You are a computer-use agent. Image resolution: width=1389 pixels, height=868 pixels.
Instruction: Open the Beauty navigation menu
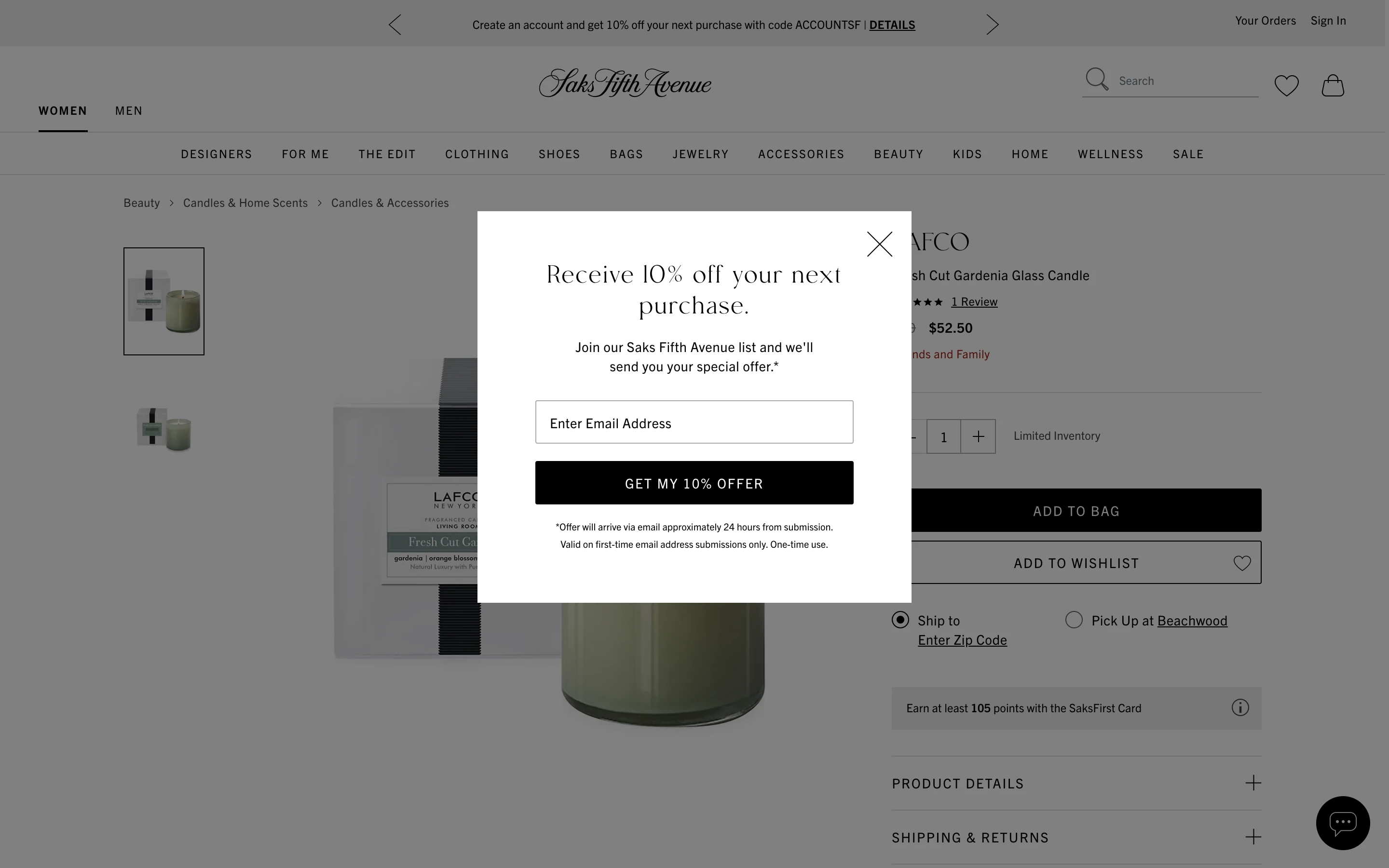coord(898,154)
